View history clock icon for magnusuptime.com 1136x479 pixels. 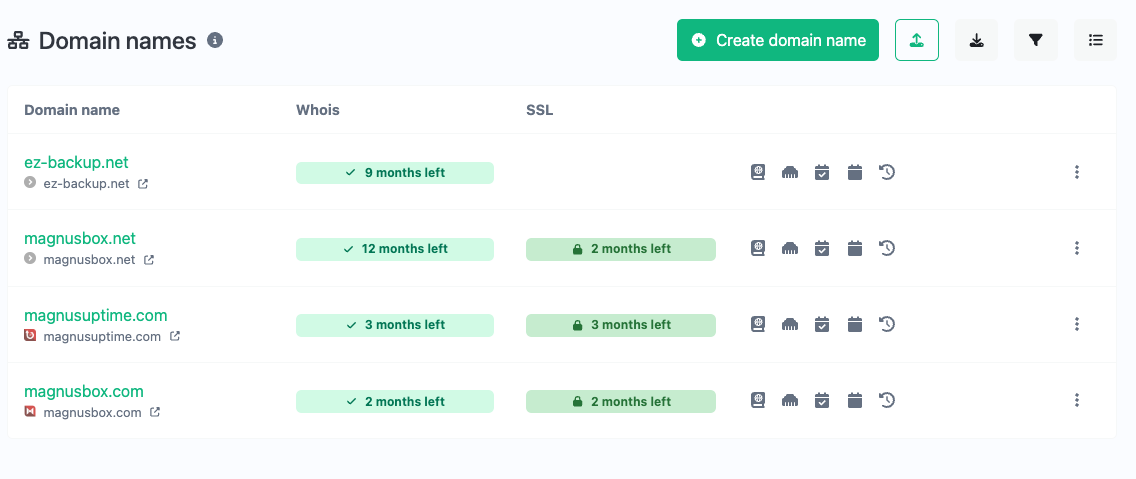[x=887, y=324]
